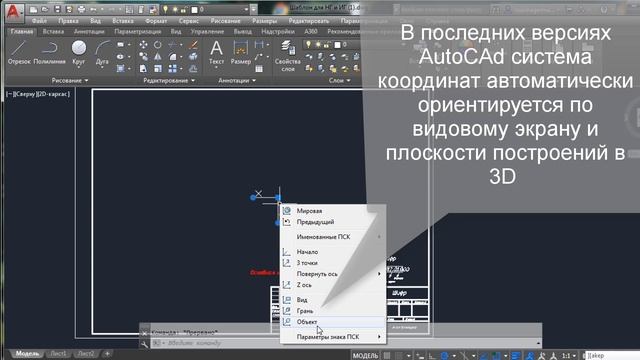Toggle layer lock icon in Слои panel
The height and width of the screenshot is (360, 640).
(x=327, y=44)
